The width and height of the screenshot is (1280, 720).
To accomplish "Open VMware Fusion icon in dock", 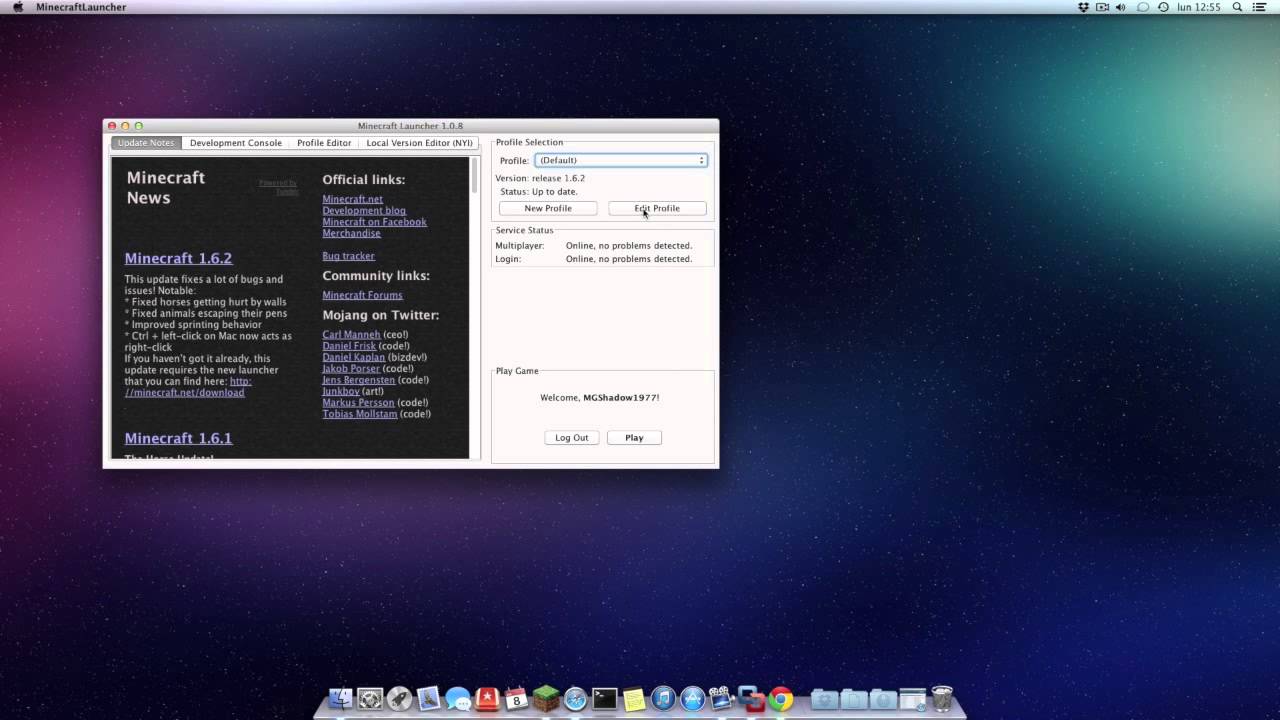I will pyautogui.click(x=751, y=698).
